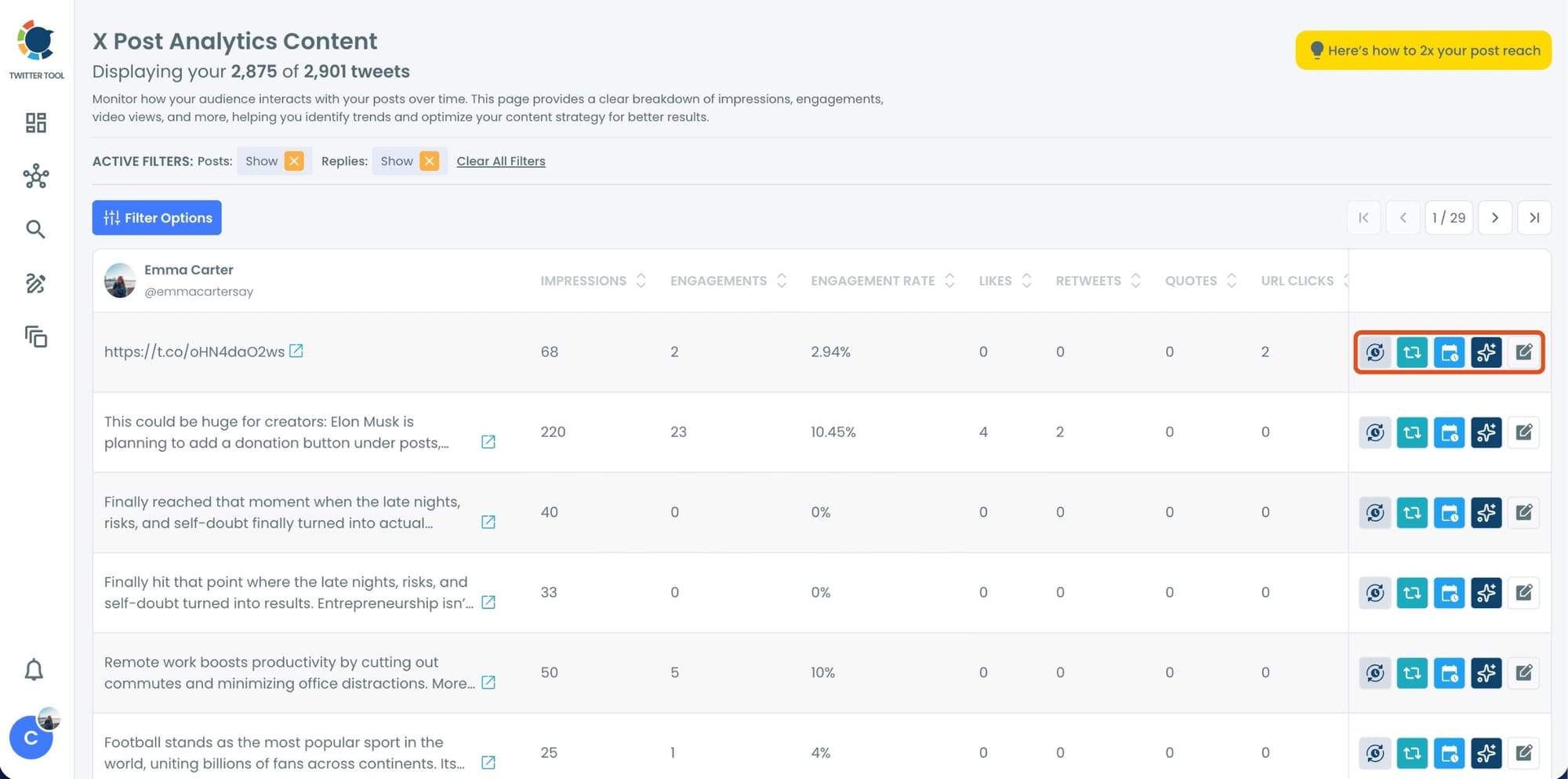The height and width of the screenshot is (779, 1568).
Task: Remove the Replies Show filter
Action: click(429, 161)
